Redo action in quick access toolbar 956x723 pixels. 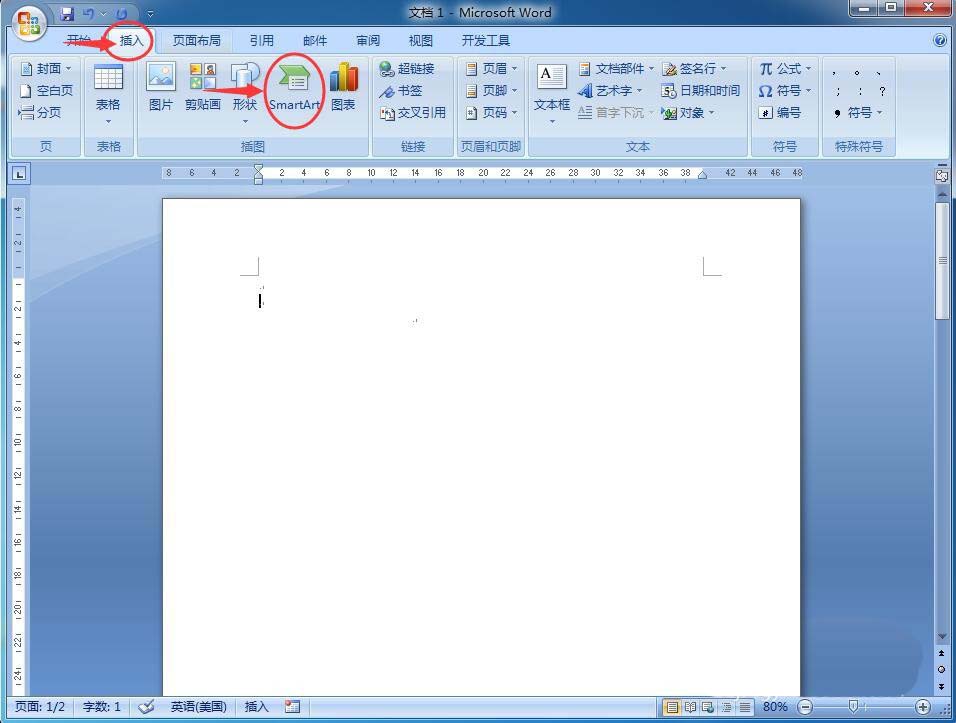point(121,13)
